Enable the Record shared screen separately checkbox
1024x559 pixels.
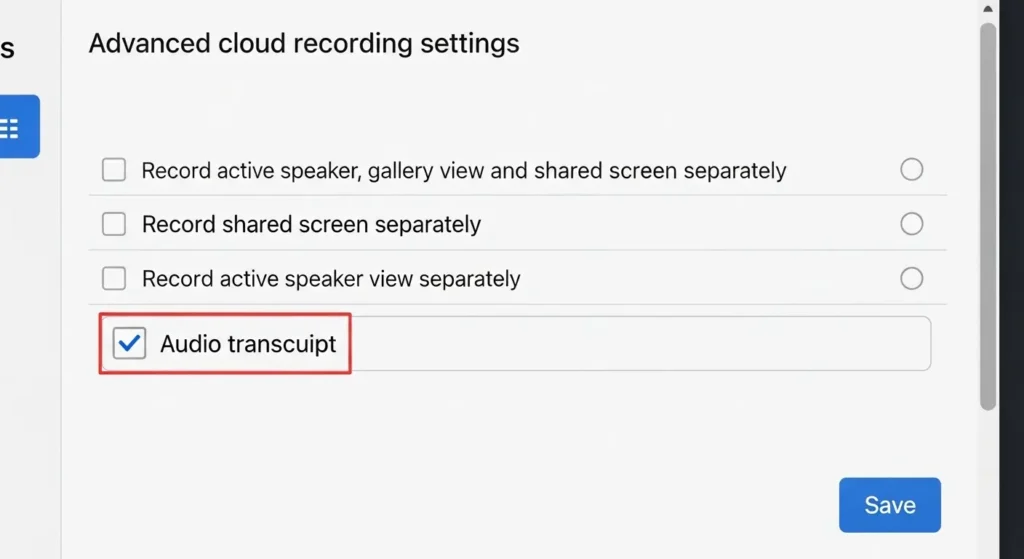point(114,224)
